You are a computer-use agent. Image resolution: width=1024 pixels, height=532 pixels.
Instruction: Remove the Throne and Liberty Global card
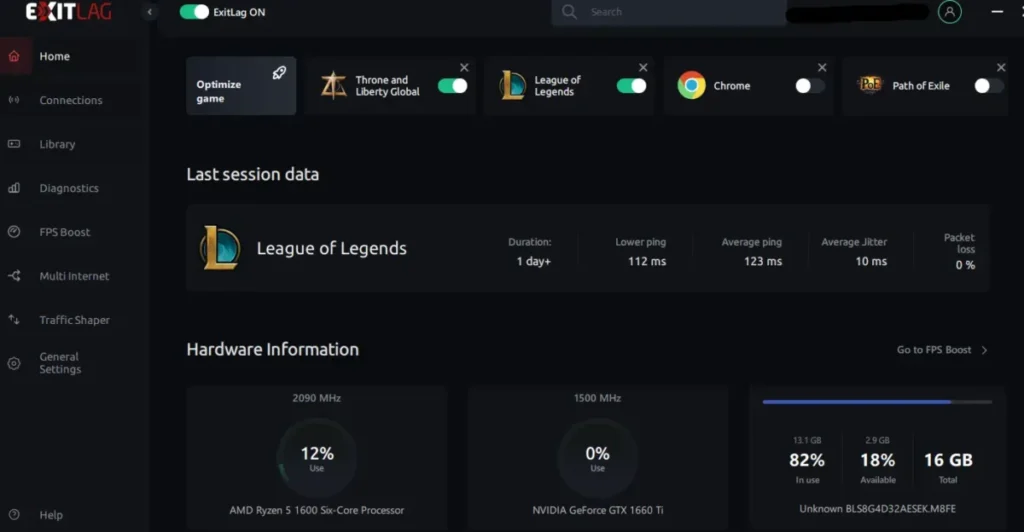coord(464,67)
